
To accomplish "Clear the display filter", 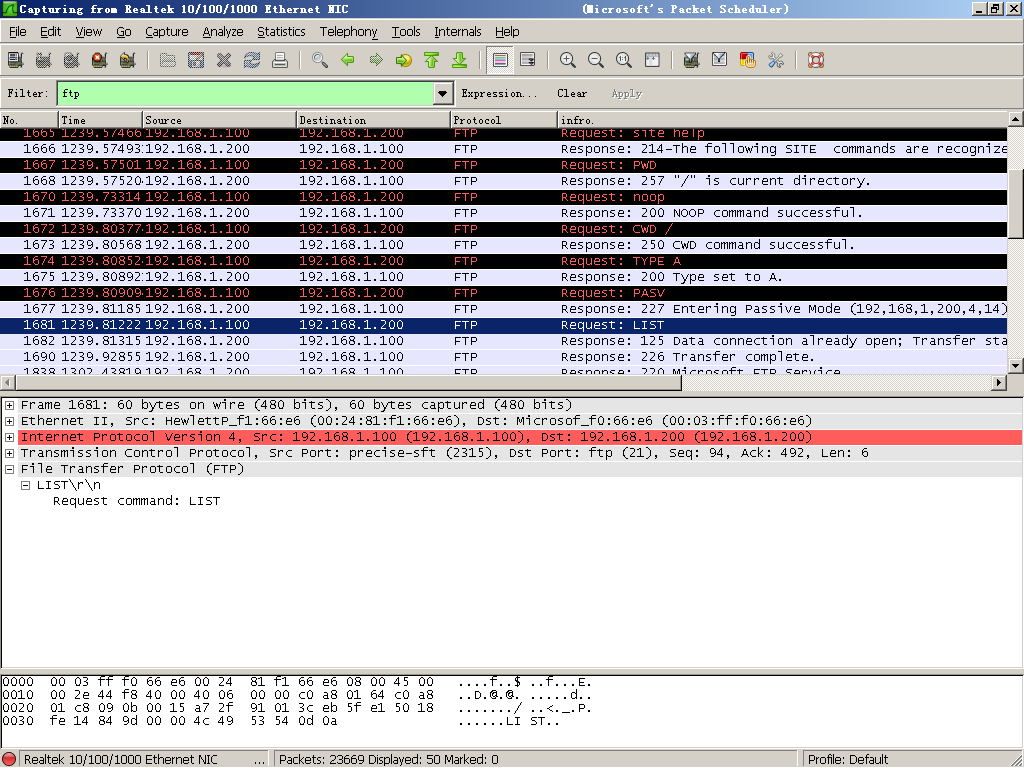I will pyautogui.click(x=572, y=93).
